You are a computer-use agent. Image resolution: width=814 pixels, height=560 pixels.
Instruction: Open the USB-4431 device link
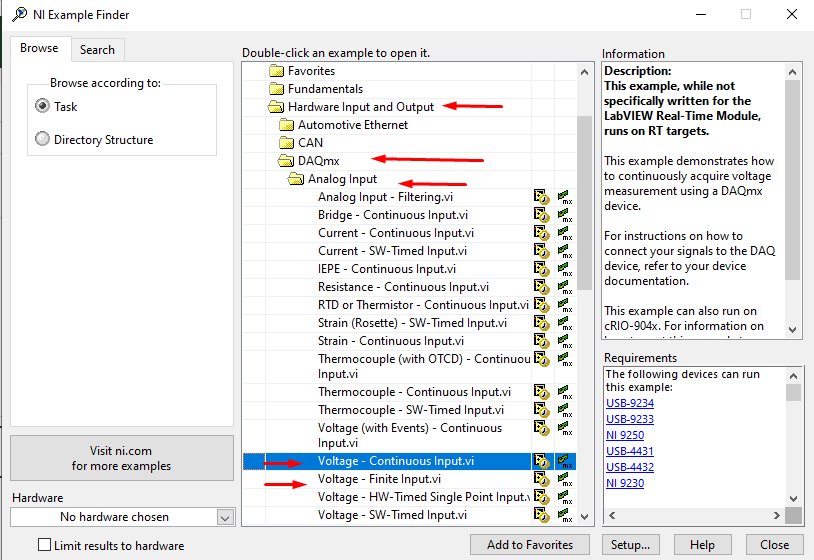tap(630, 452)
